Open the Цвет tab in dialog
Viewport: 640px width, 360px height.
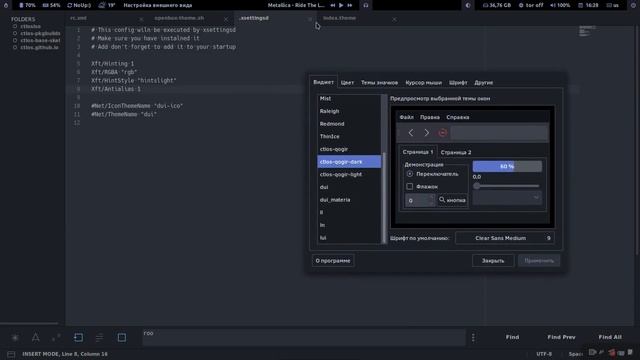click(347, 82)
